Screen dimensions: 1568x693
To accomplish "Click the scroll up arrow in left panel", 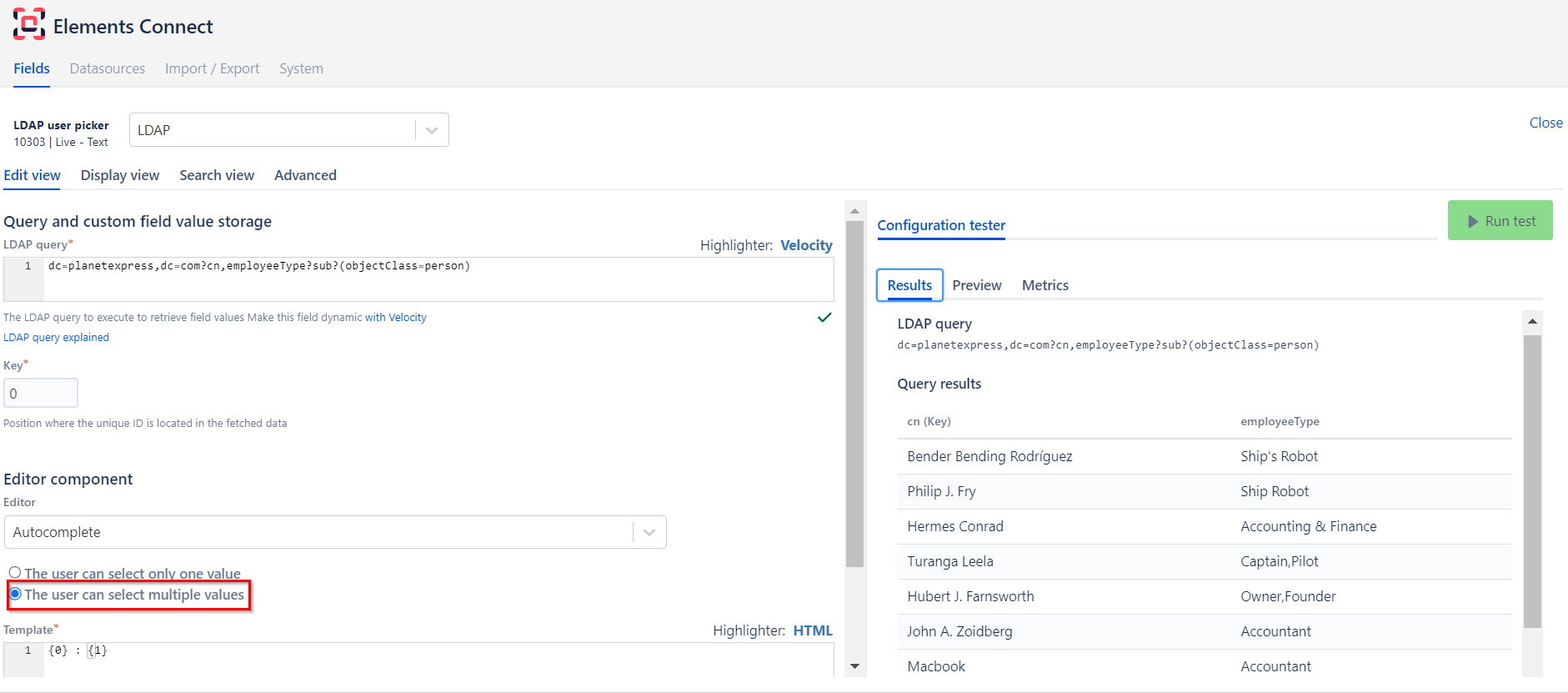I will [854, 211].
